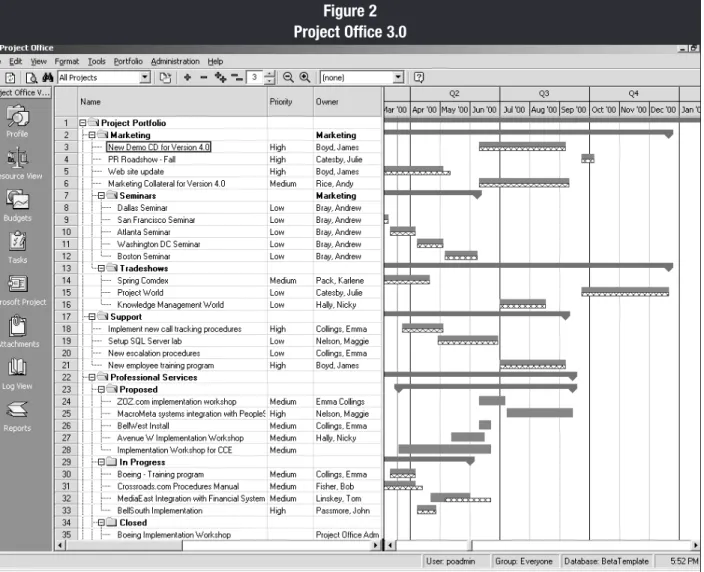Open the View menu
This screenshot has width=704, height=572.
(x=39, y=61)
